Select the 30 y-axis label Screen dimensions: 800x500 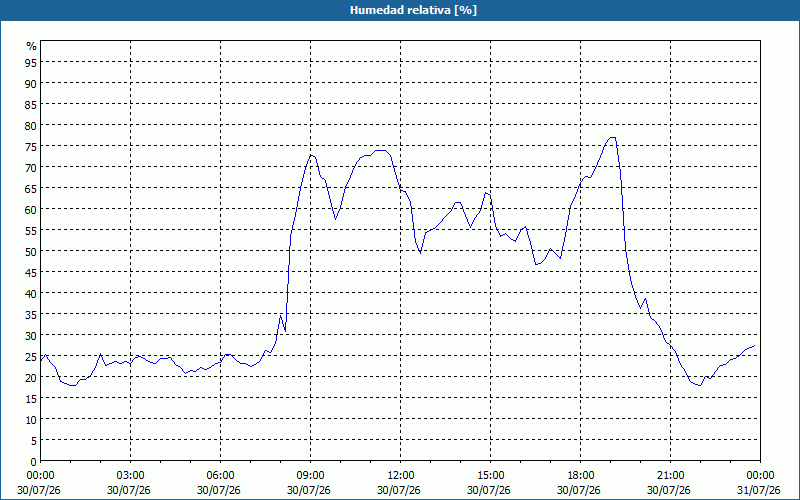[31, 335]
